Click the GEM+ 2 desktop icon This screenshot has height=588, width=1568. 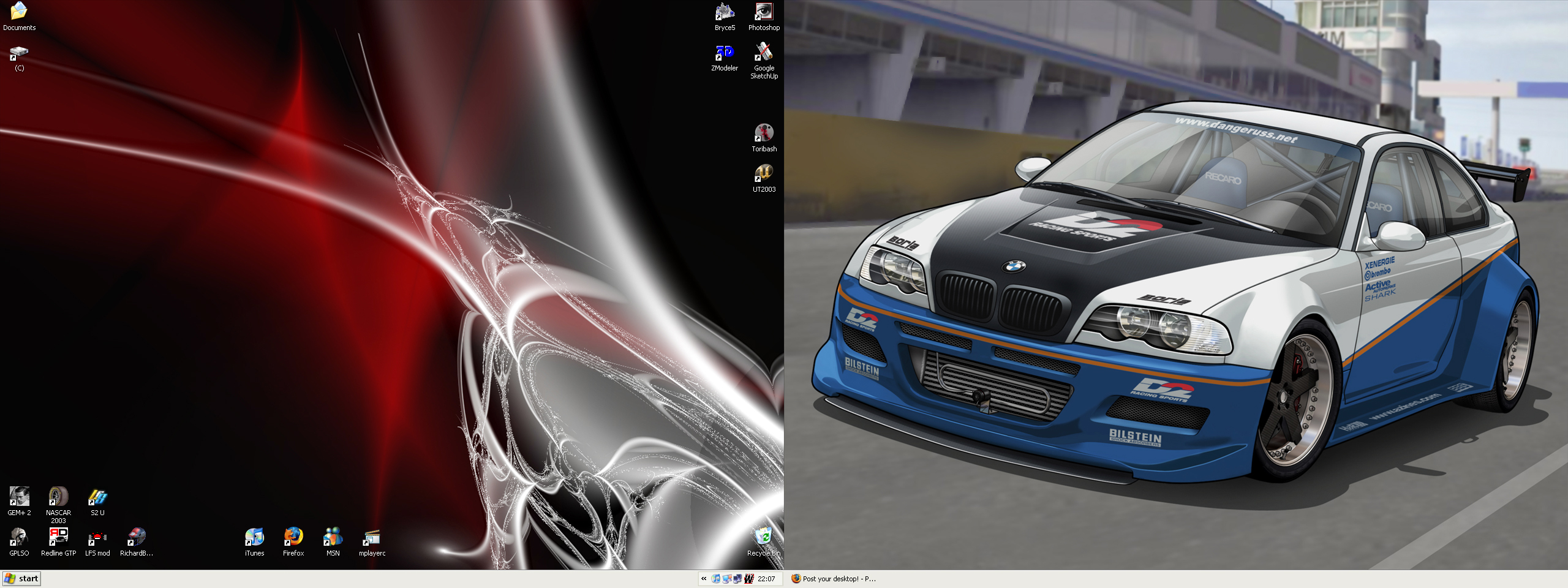(x=19, y=502)
